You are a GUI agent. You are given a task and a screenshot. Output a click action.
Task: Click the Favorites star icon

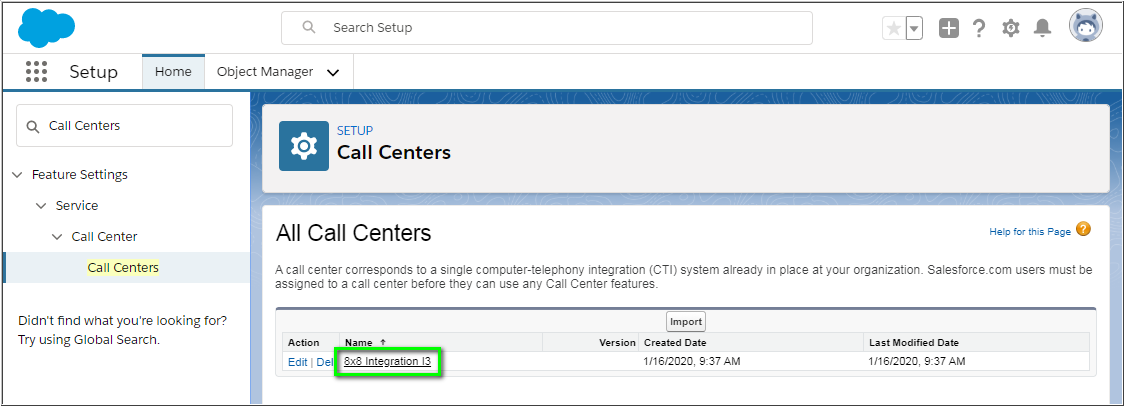[x=893, y=29]
